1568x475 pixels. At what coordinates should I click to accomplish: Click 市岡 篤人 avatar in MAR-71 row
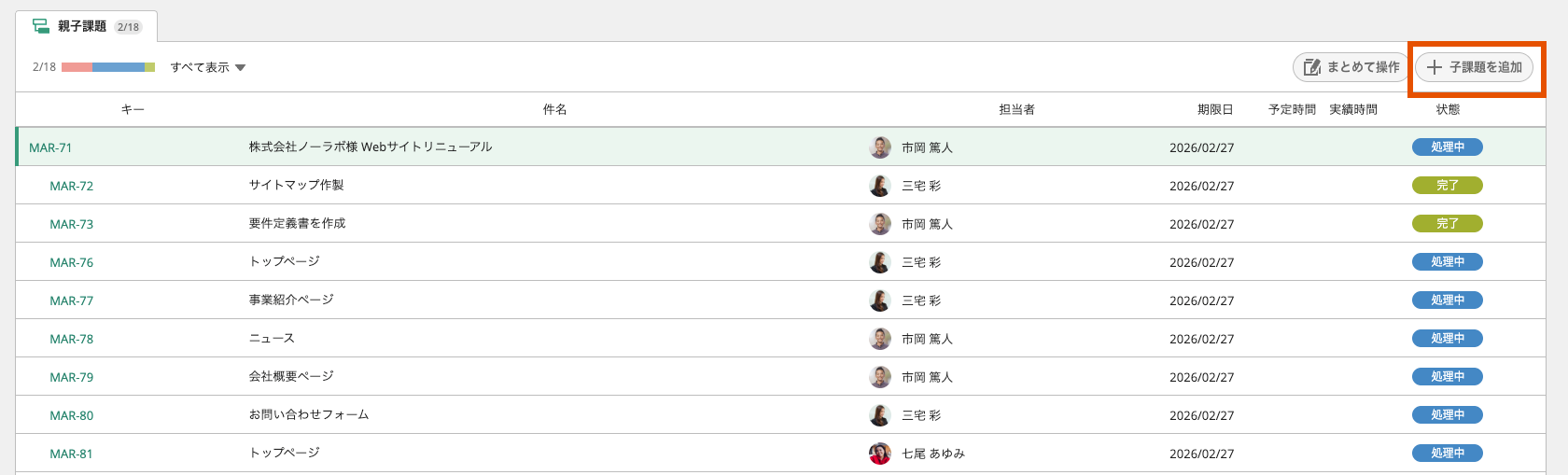pos(880,147)
